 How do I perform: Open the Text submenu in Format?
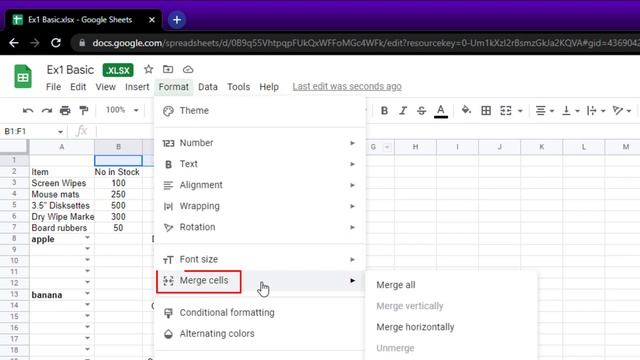click(x=260, y=164)
